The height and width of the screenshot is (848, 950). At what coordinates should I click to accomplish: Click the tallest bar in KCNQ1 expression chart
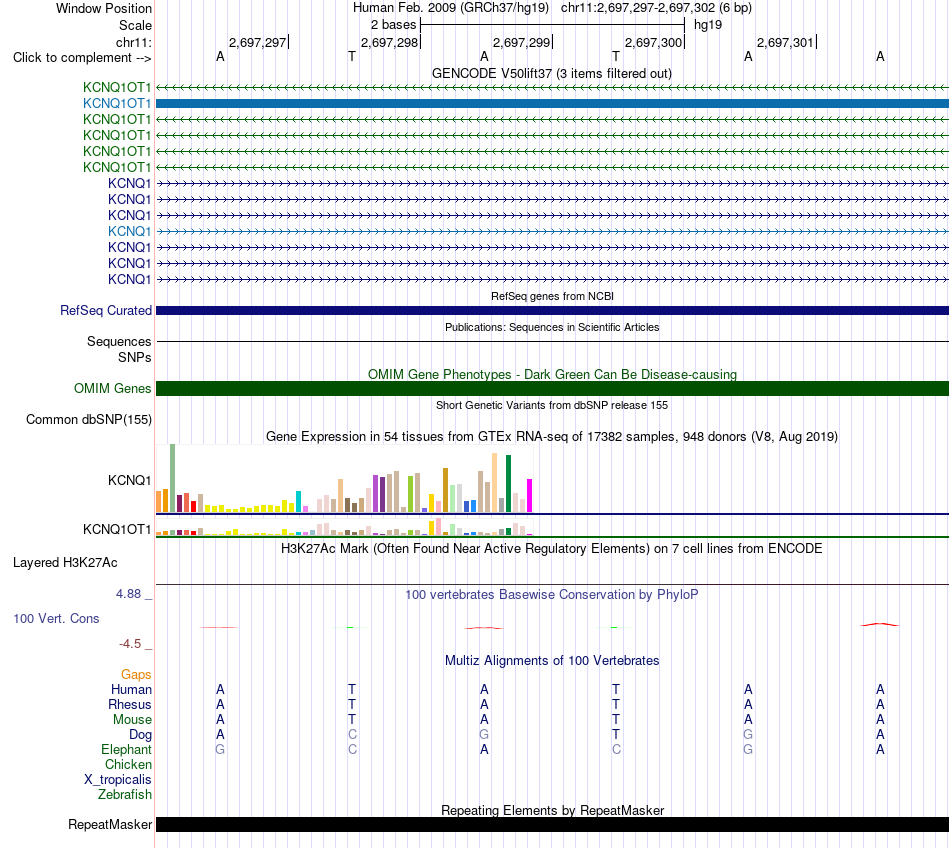pyautogui.click(x=173, y=479)
